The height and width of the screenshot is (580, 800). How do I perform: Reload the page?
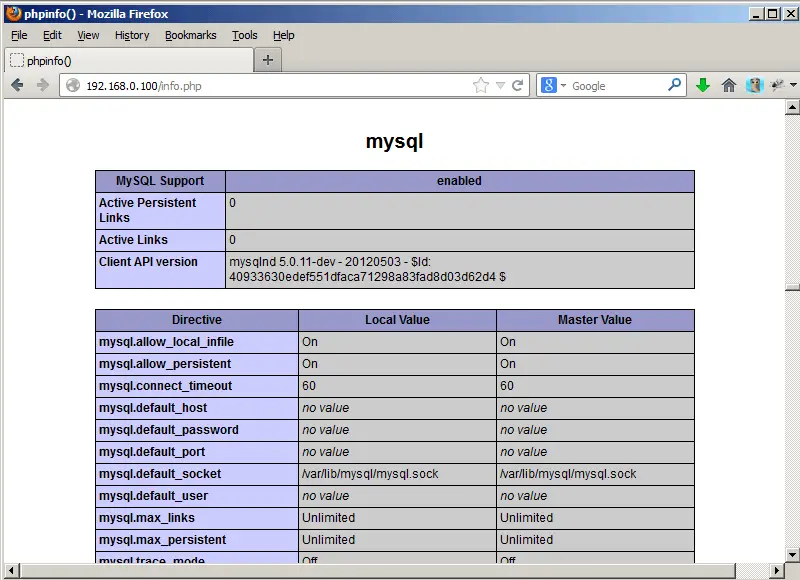coord(517,85)
